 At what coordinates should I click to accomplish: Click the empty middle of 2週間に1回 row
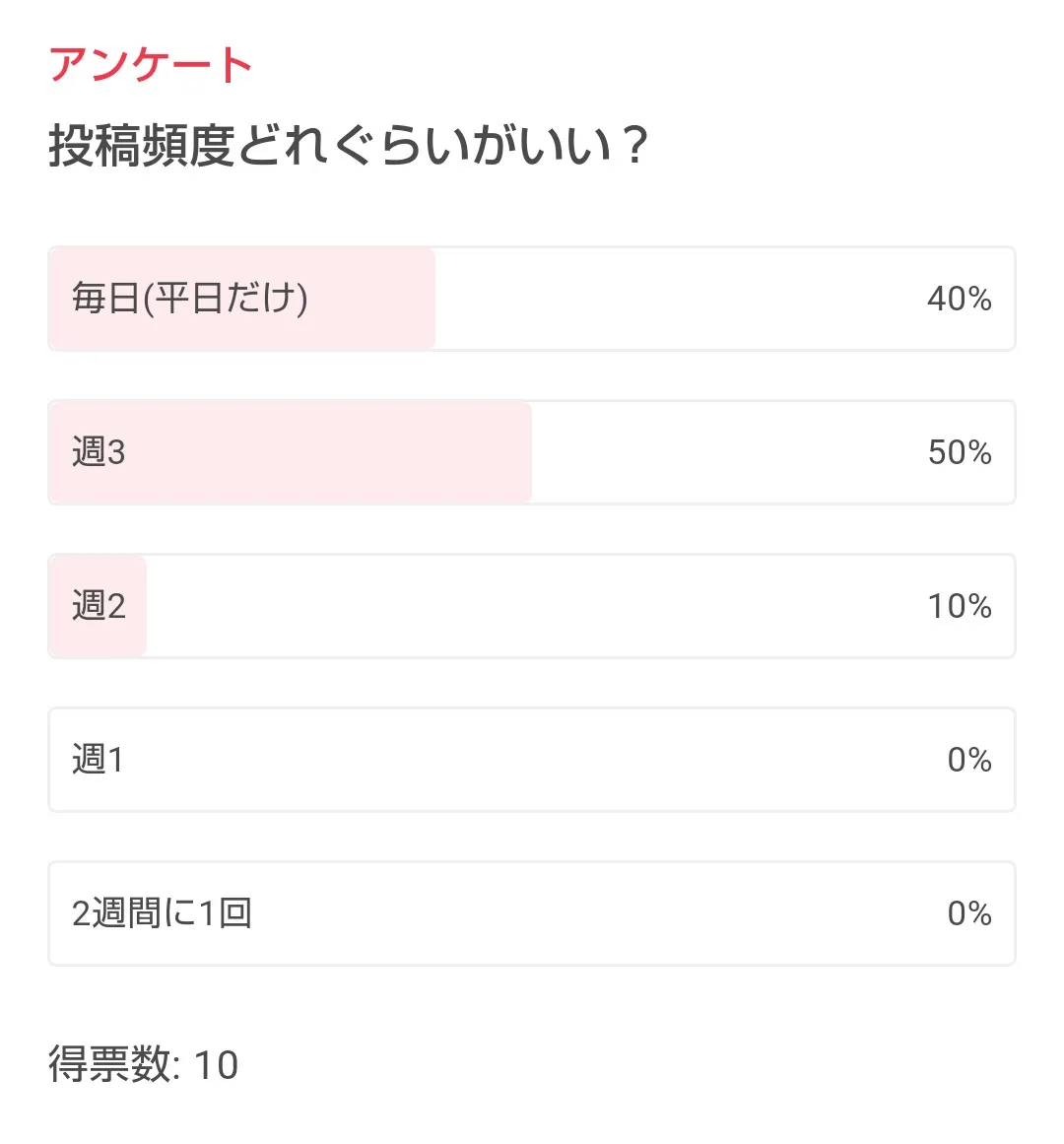(591, 913)
